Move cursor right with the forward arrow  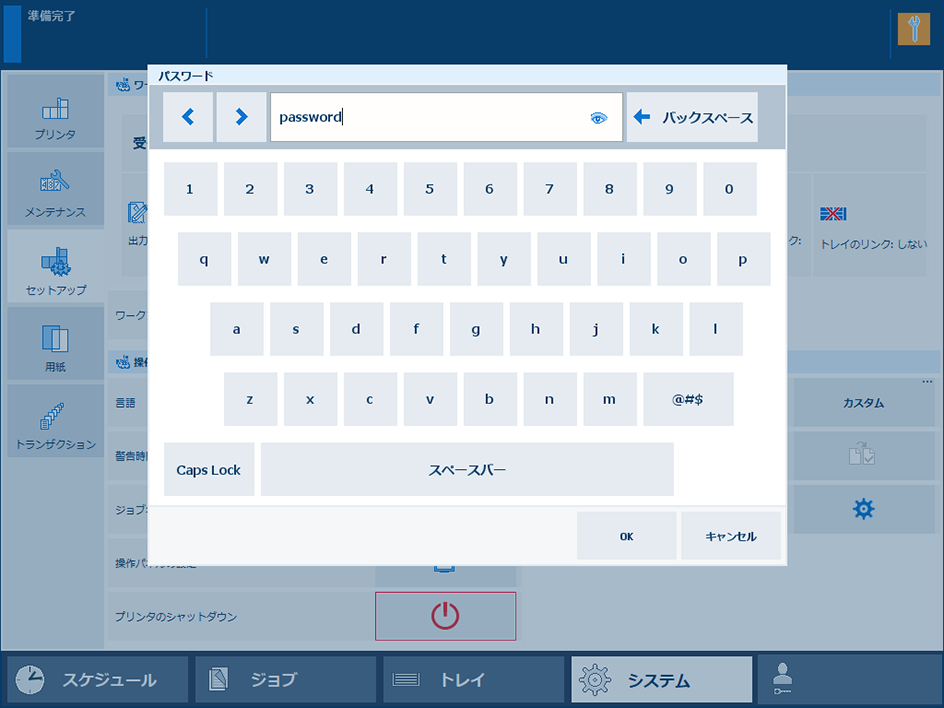point(241,117)
